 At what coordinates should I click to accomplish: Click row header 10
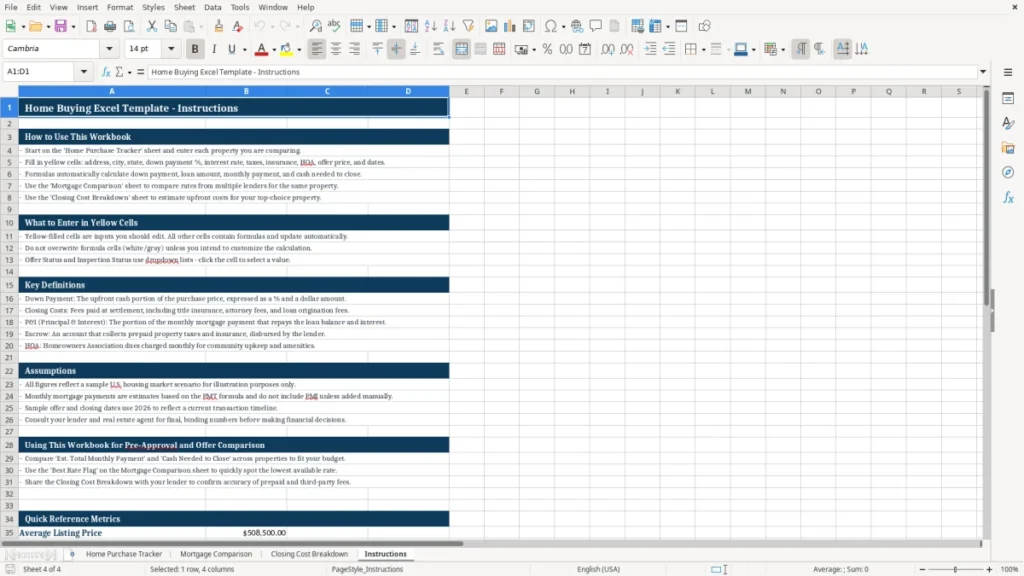(9, 223)
